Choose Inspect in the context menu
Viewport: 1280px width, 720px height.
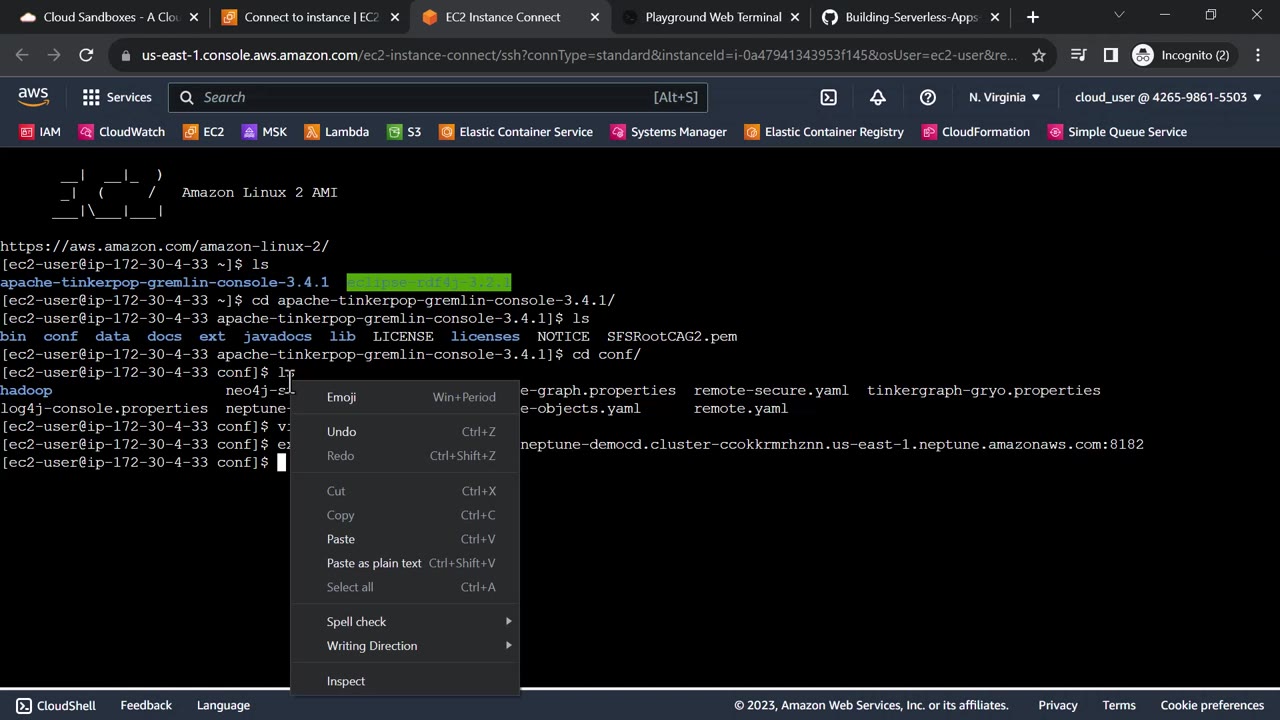pos(346,681)
